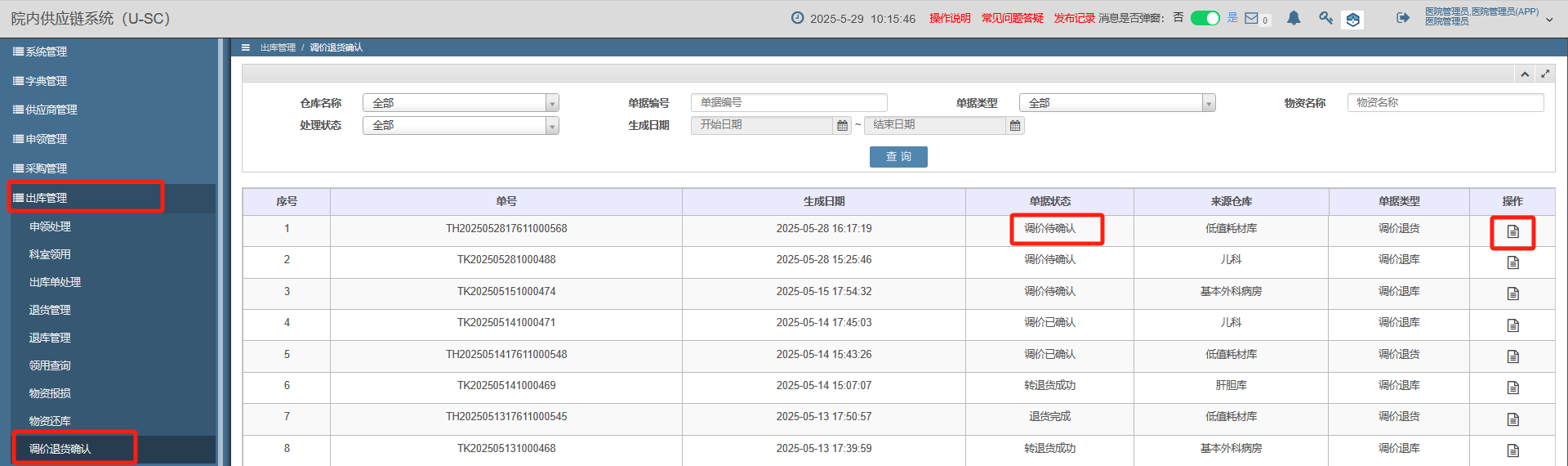Open 发布记录 link

click(1074, 18)
